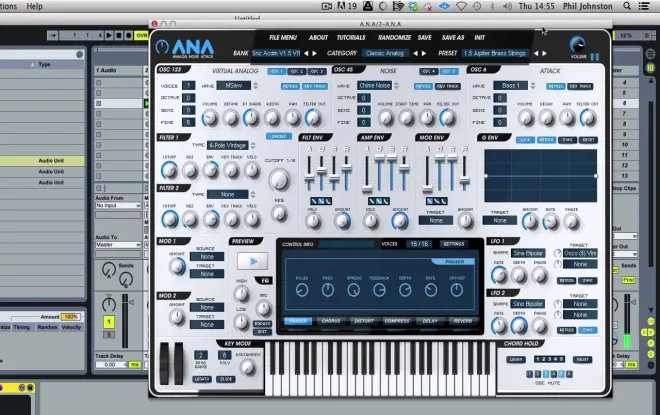Open LFO 1 shape dropdown Sine Bipolar
Viewport: 660px width, 415px height.
528,253
